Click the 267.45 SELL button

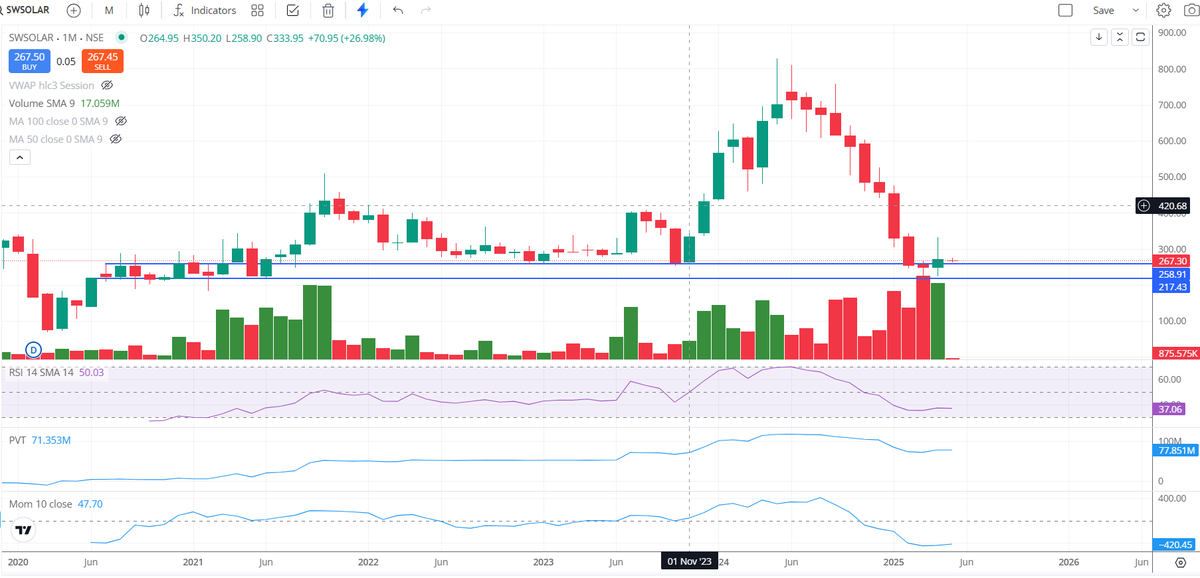coord(102,62)
